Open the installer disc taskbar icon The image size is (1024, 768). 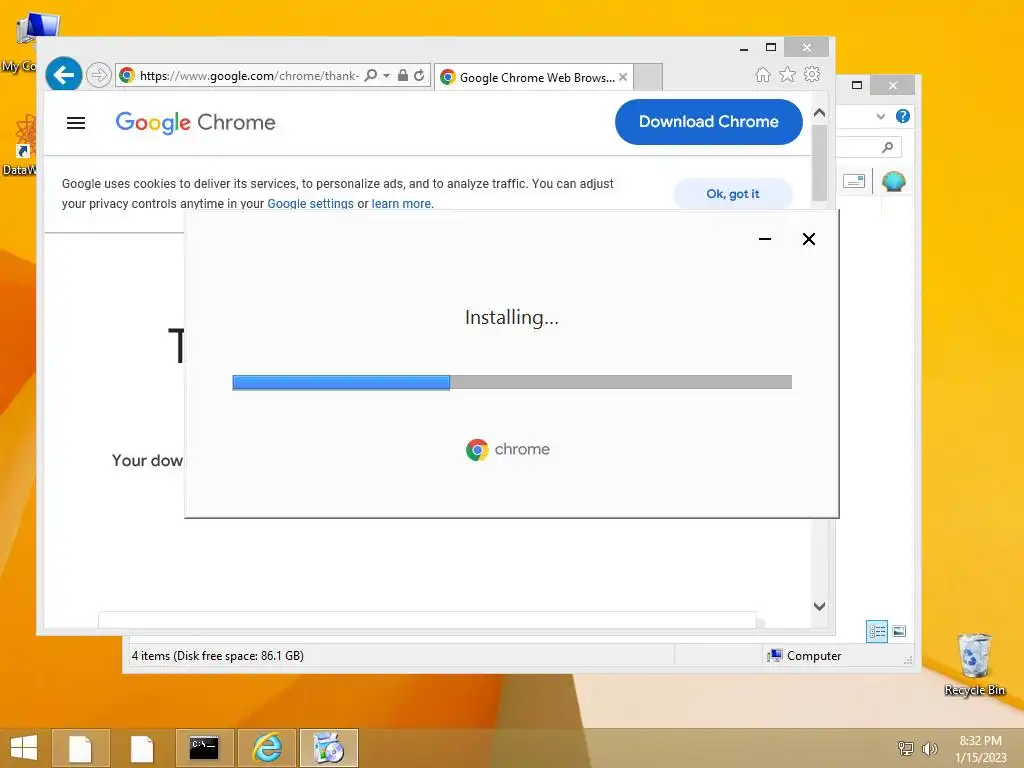pos(328,748)
